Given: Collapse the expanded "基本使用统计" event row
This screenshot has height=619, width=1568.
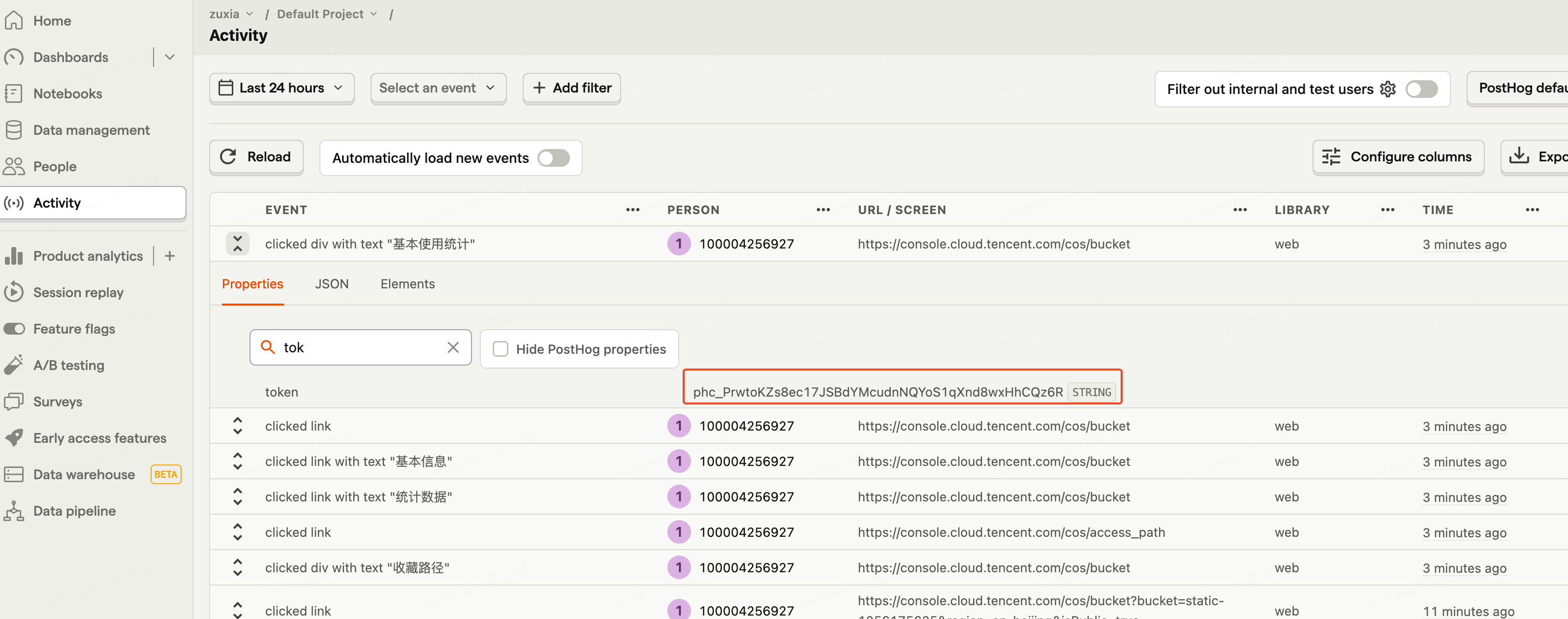Looking at the screenshot, I should pyautogui.click(x=237, y=244).
